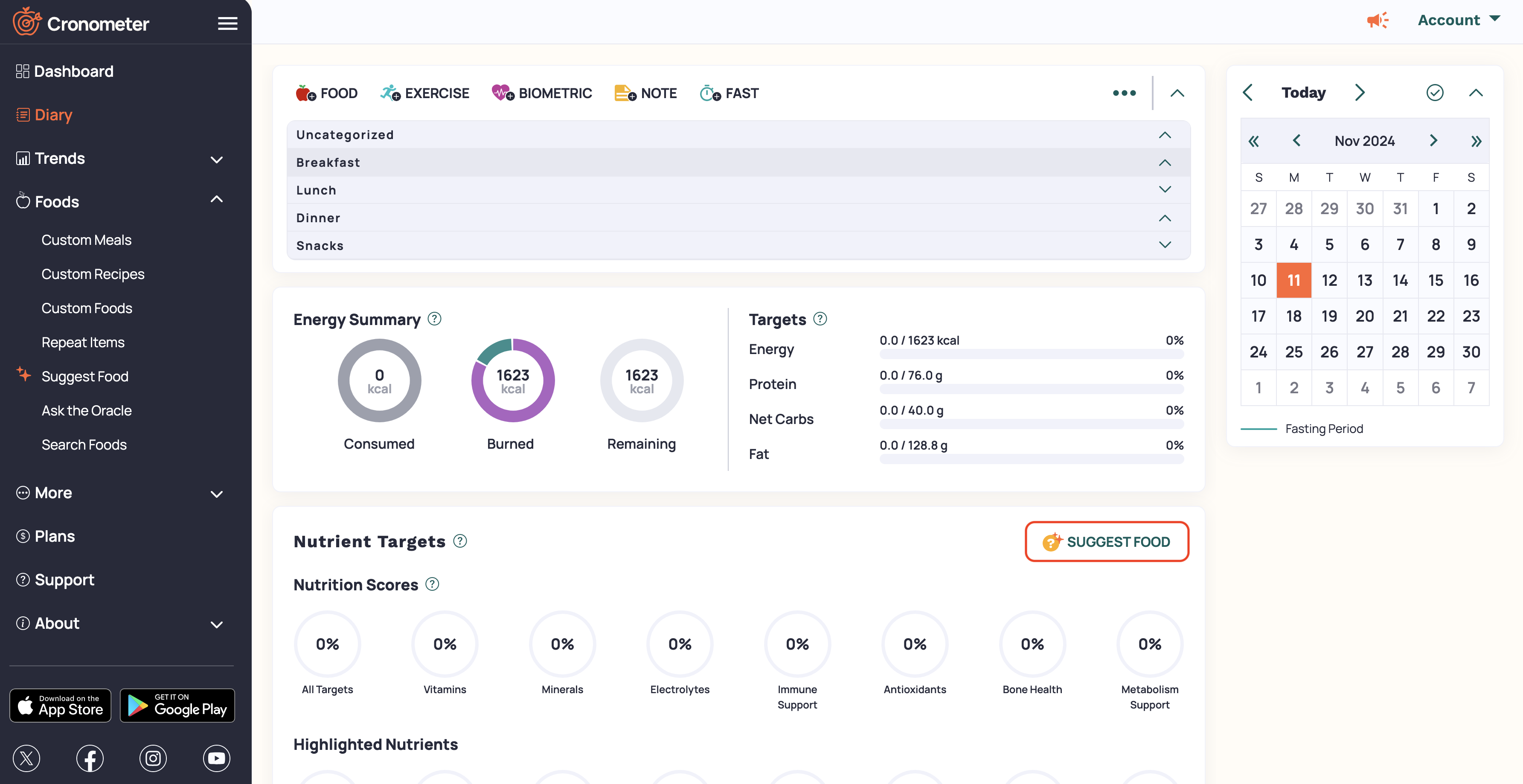Open Custom Meals under Foods
1523x784 pixels.
(86, 240)
